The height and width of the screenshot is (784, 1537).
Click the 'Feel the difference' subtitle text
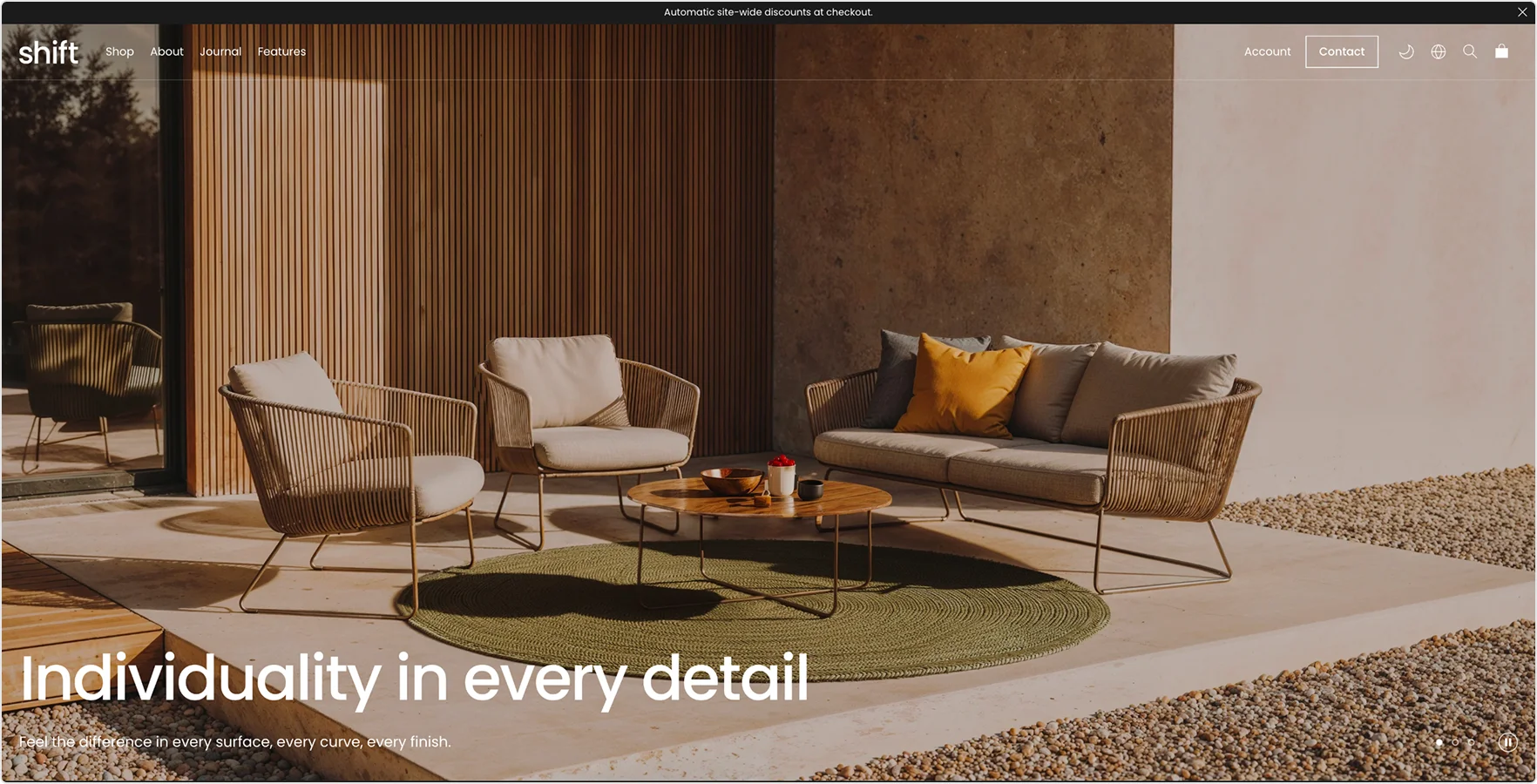(x=235, y=742)
